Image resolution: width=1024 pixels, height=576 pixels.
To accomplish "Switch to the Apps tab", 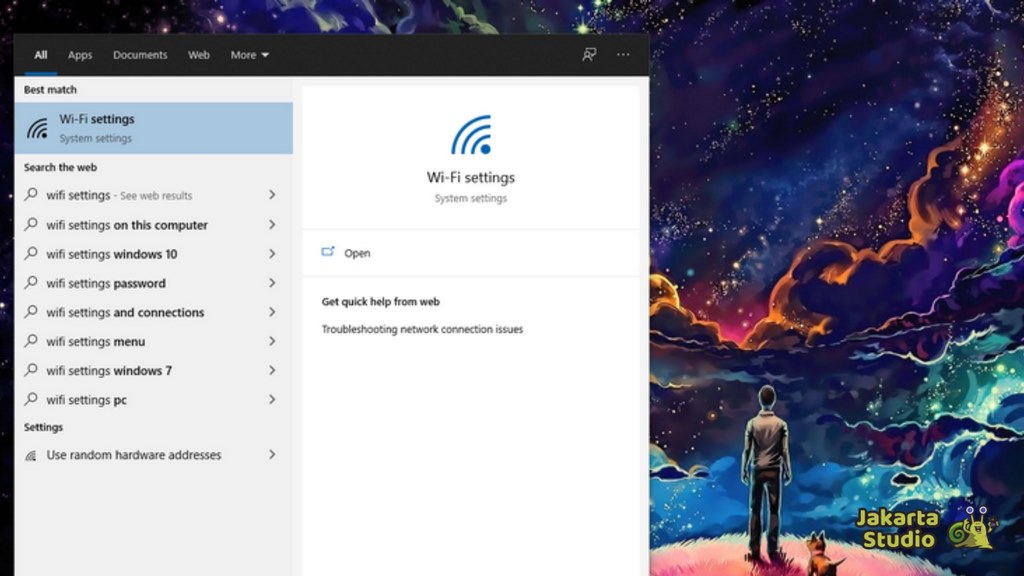I will [x=80, y=55].
